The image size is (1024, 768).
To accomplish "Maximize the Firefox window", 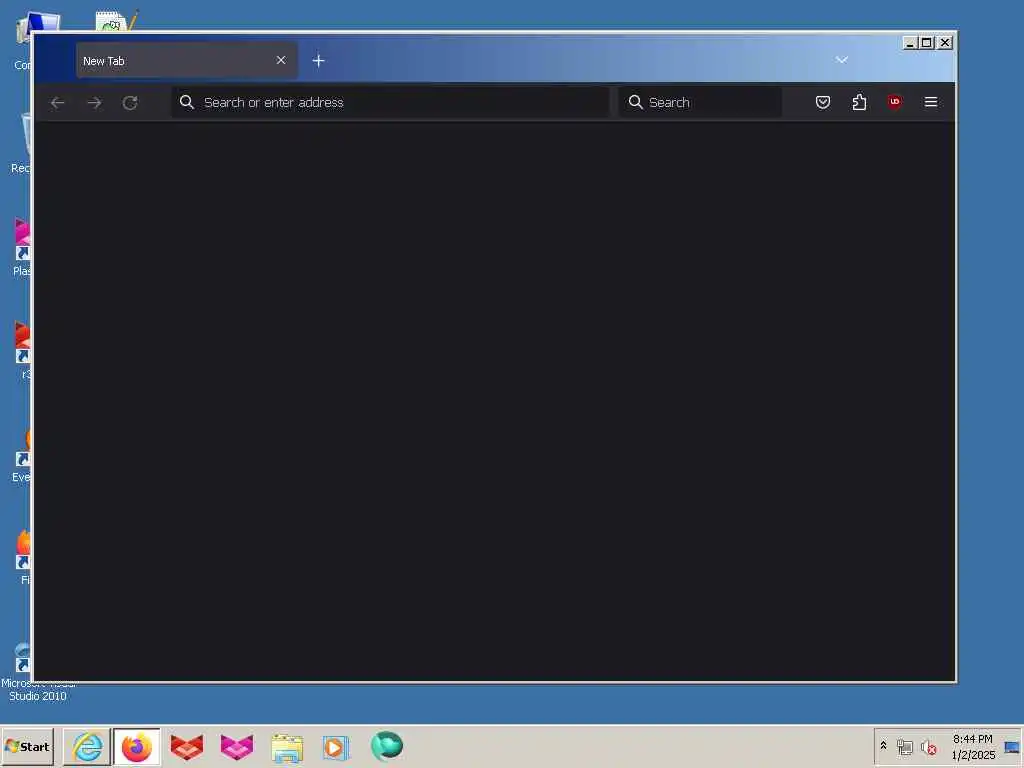I will click(927, 43).
